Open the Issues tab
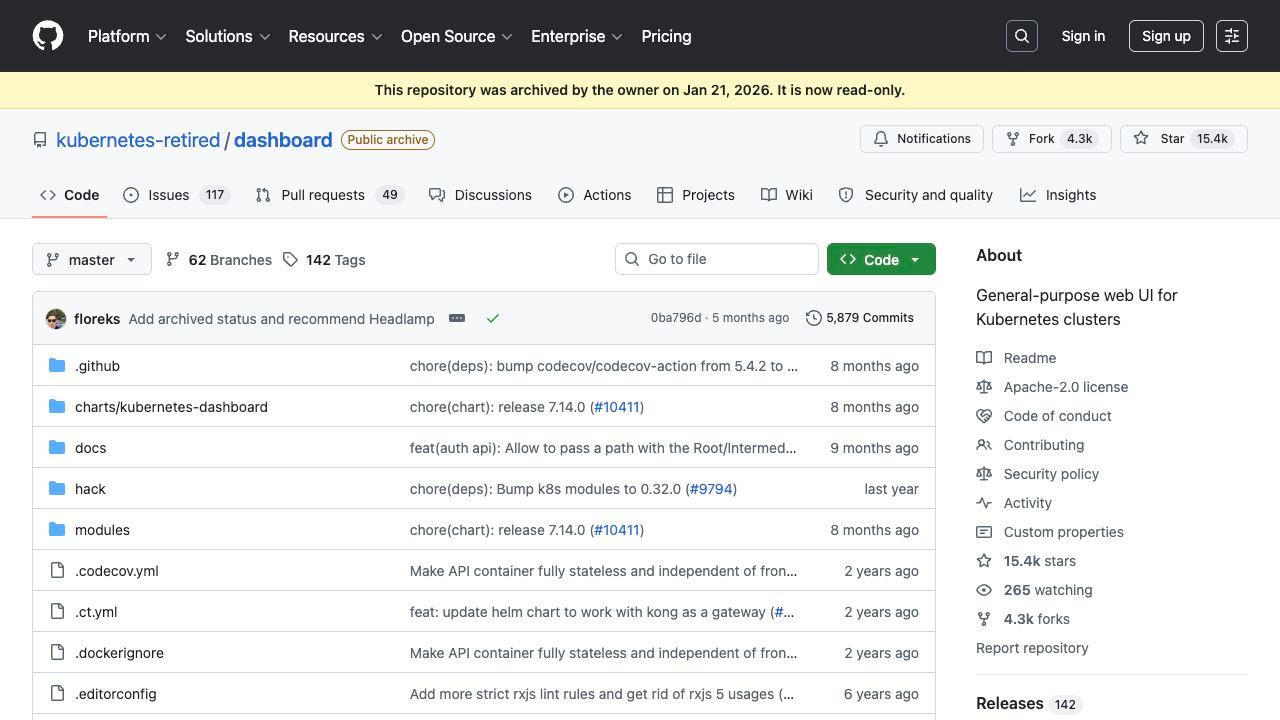The height and width of the screenshot is (720, 1280). pyautogui.click(x=177, y=195)
